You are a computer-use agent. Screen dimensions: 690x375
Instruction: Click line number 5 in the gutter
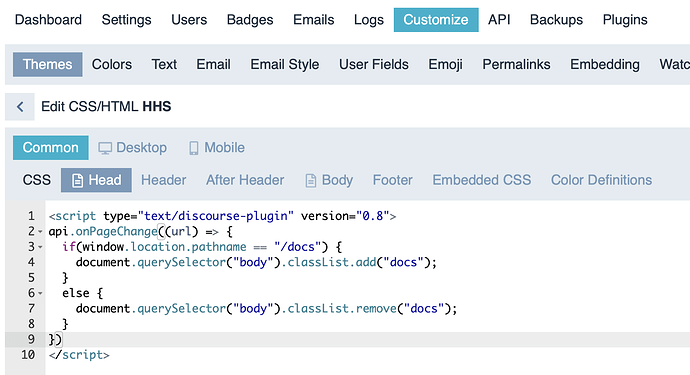tap(31, 278)
